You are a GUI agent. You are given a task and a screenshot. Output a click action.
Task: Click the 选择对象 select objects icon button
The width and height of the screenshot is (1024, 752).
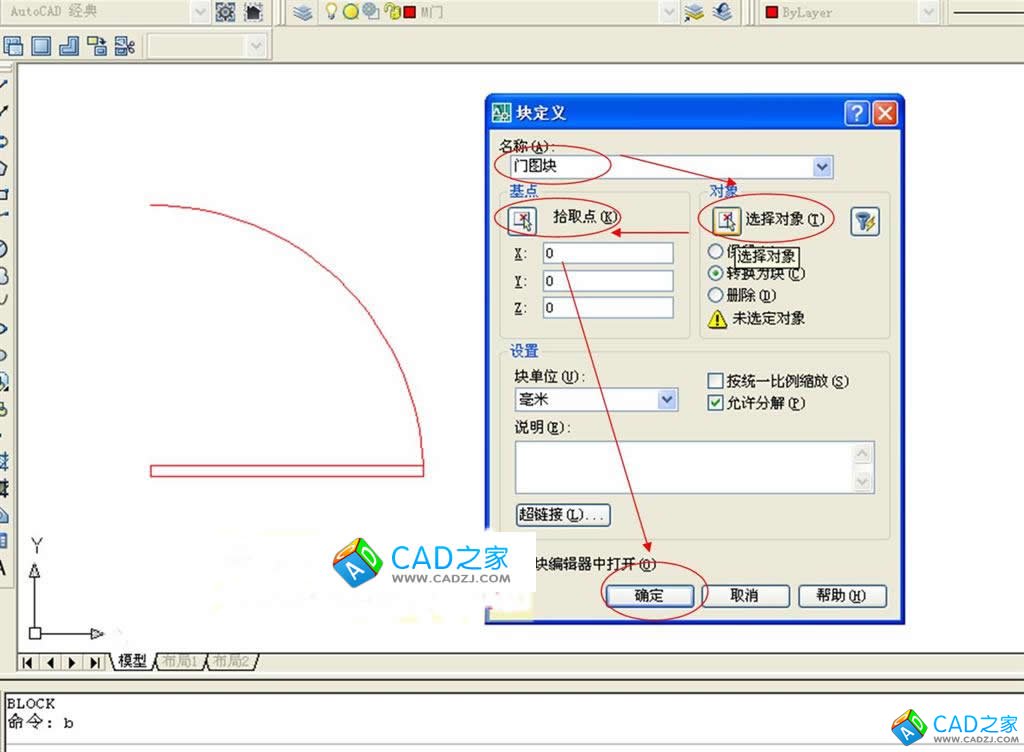[725, 219]
